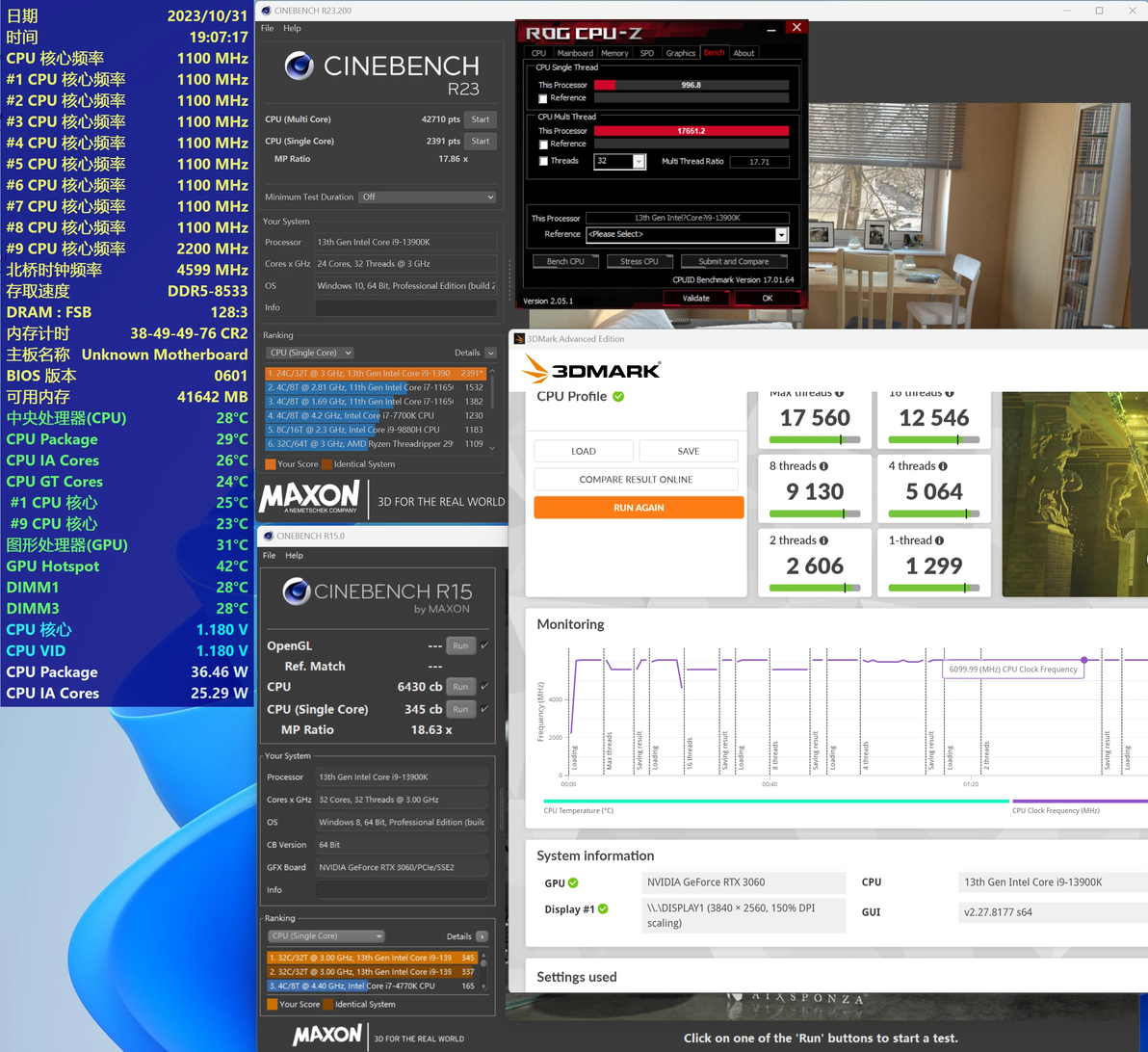Start the CPU (Single Core) test in R23
The image size is (1148, 1052).
click(x=481, y=141)
